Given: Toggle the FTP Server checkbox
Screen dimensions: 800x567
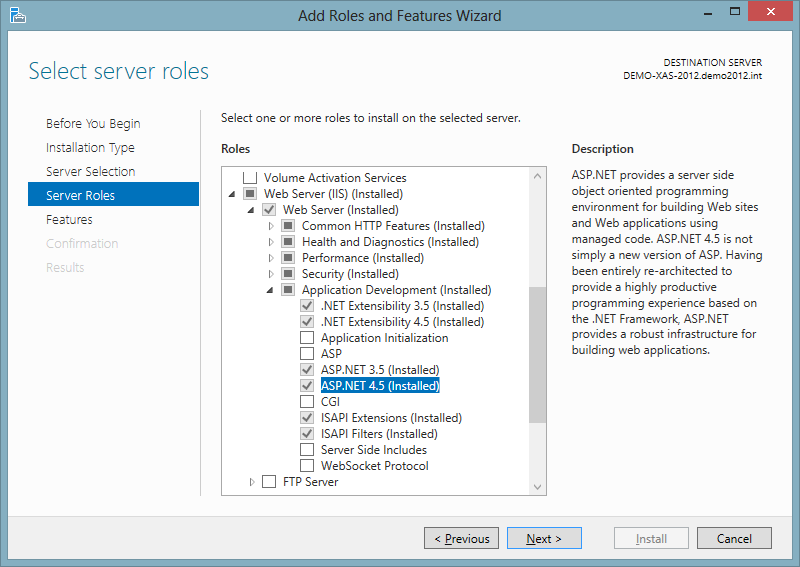Looking at the screenshot, I should tap(269, 482).
